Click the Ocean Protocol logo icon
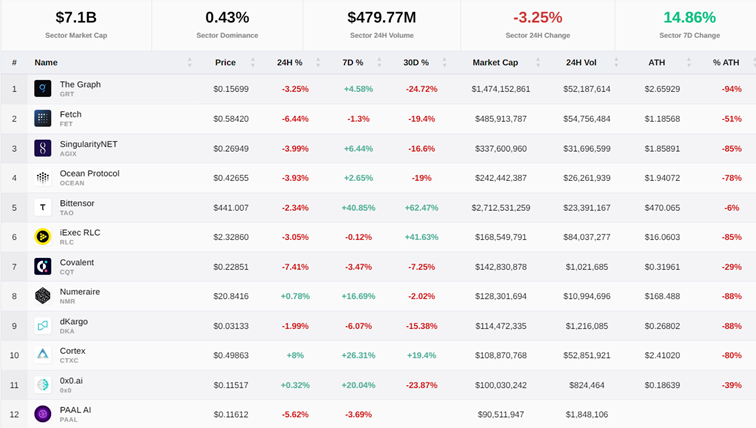 pos(43,178)
